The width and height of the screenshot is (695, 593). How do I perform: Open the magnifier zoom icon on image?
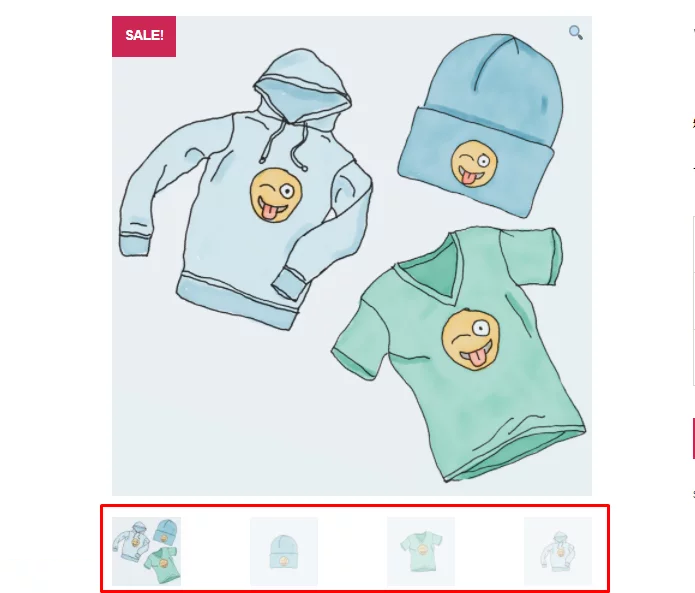tap(575, 32)
